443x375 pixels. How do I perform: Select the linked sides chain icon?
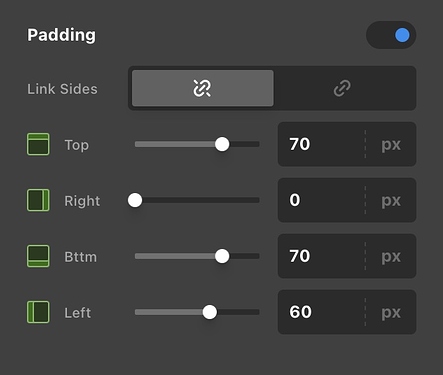pyautogui.click(x=342, y=88)
